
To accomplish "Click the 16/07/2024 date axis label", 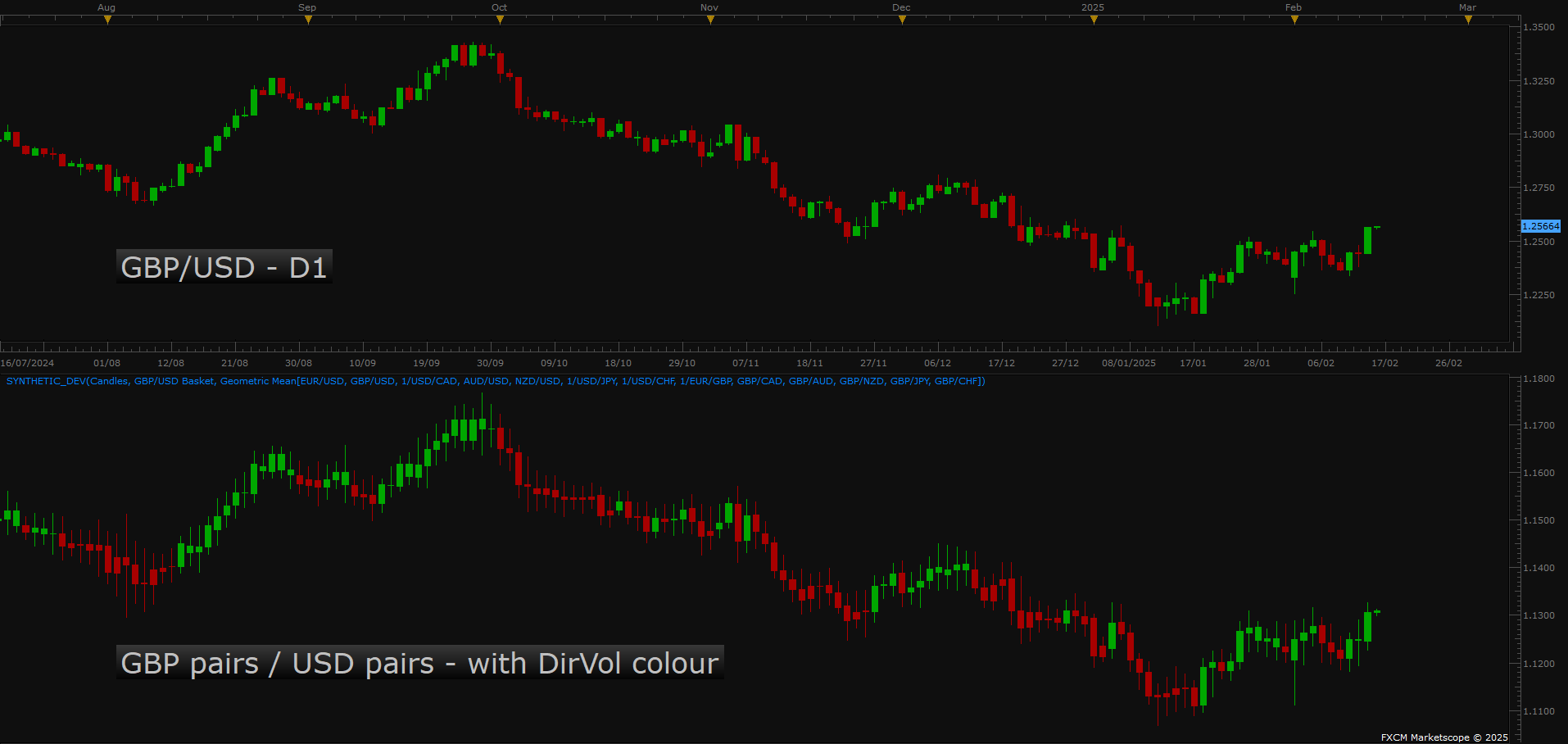I will point(27,363).
